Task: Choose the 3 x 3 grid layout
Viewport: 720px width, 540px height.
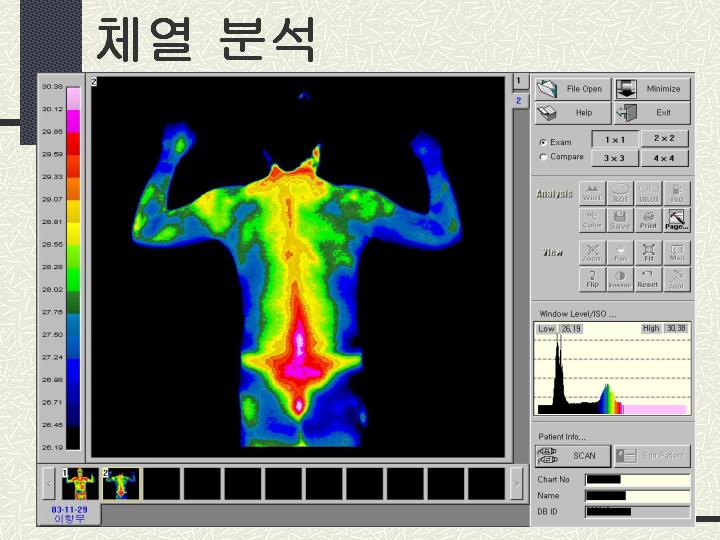Action: pos(614,158)
